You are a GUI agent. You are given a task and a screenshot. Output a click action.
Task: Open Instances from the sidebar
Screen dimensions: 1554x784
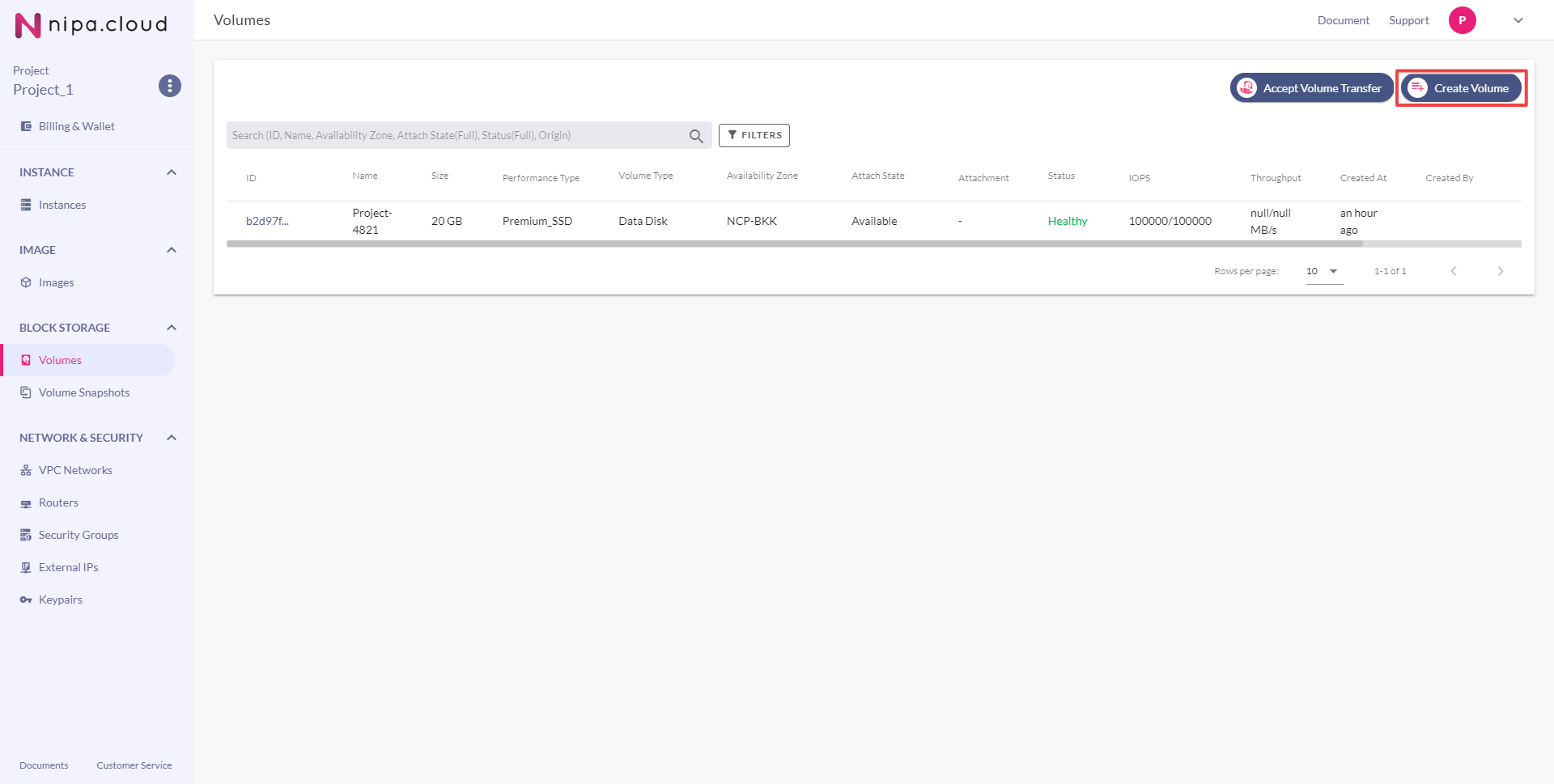pos(62,205)
